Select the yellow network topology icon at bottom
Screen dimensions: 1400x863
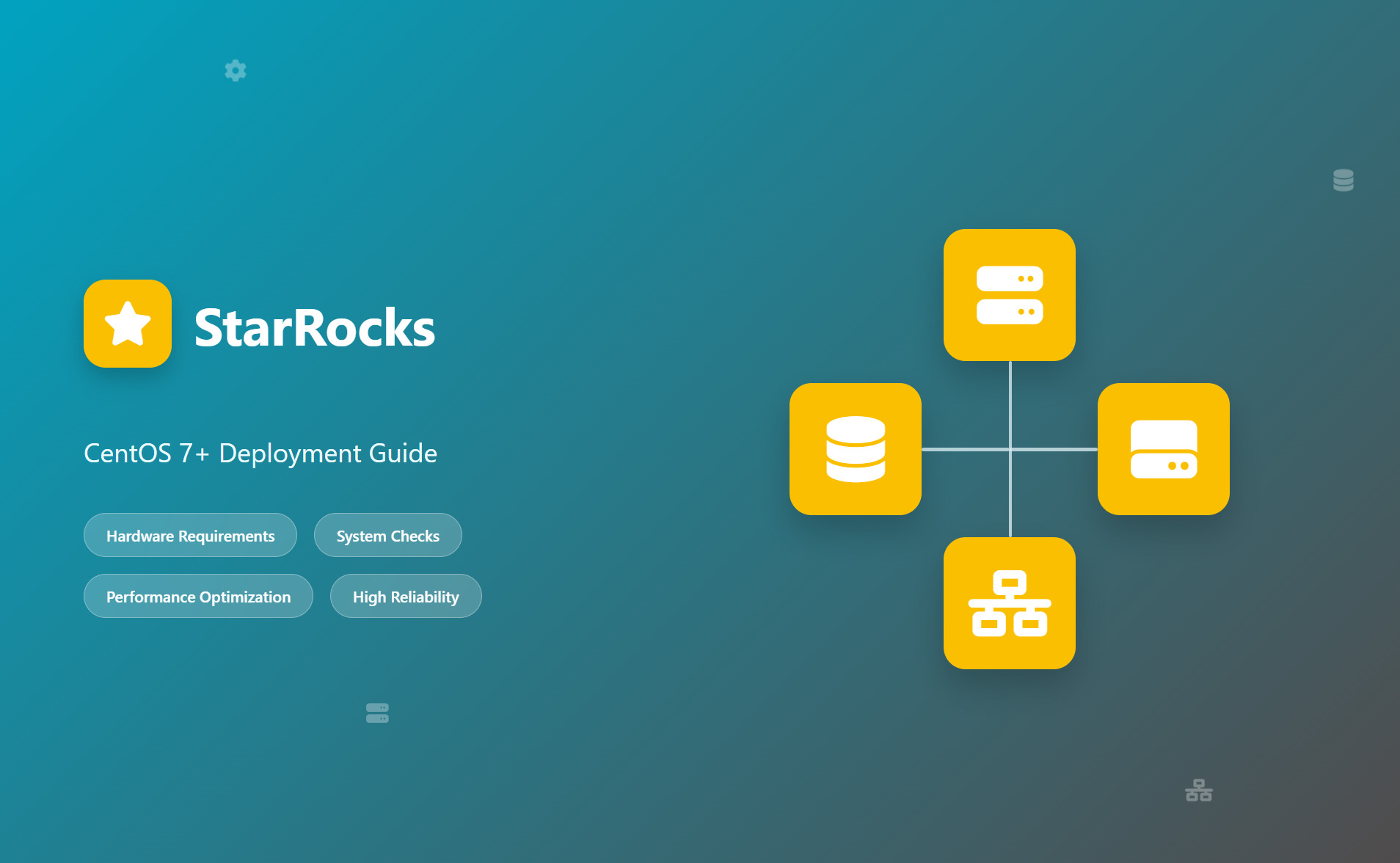pyautogui.click(x=1009, y=603)
